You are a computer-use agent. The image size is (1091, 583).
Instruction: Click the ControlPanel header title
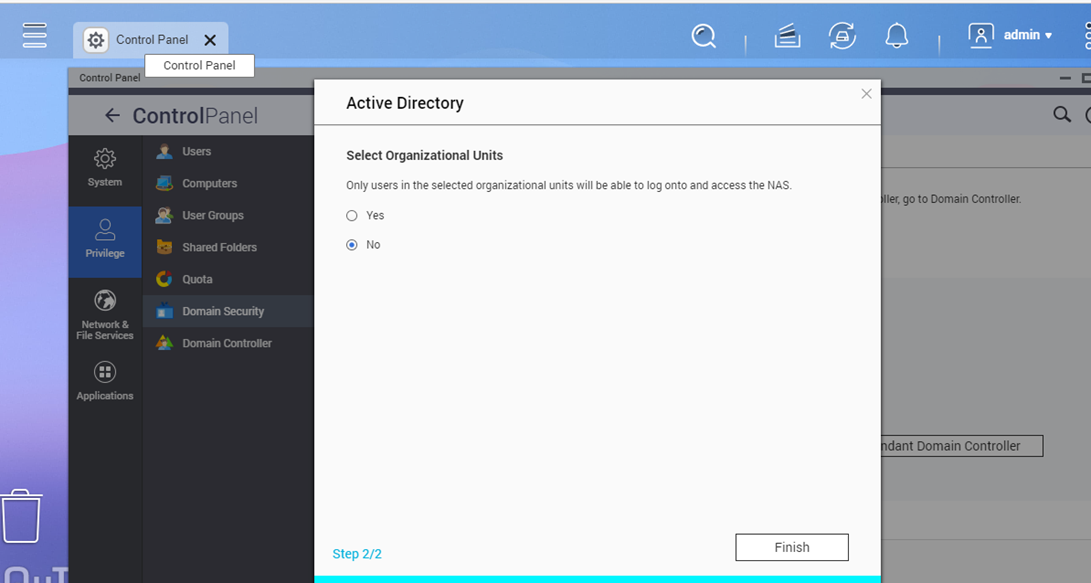coord(195,115)
